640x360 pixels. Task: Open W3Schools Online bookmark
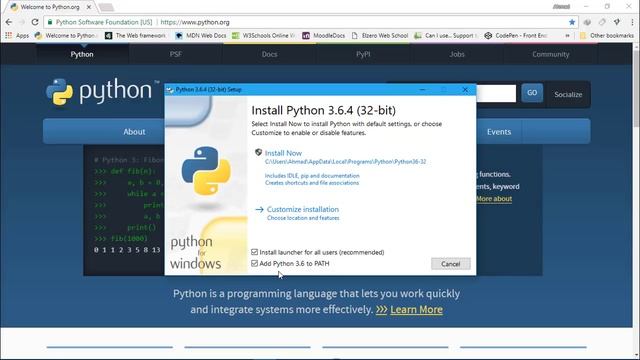(x=263, y=36)
